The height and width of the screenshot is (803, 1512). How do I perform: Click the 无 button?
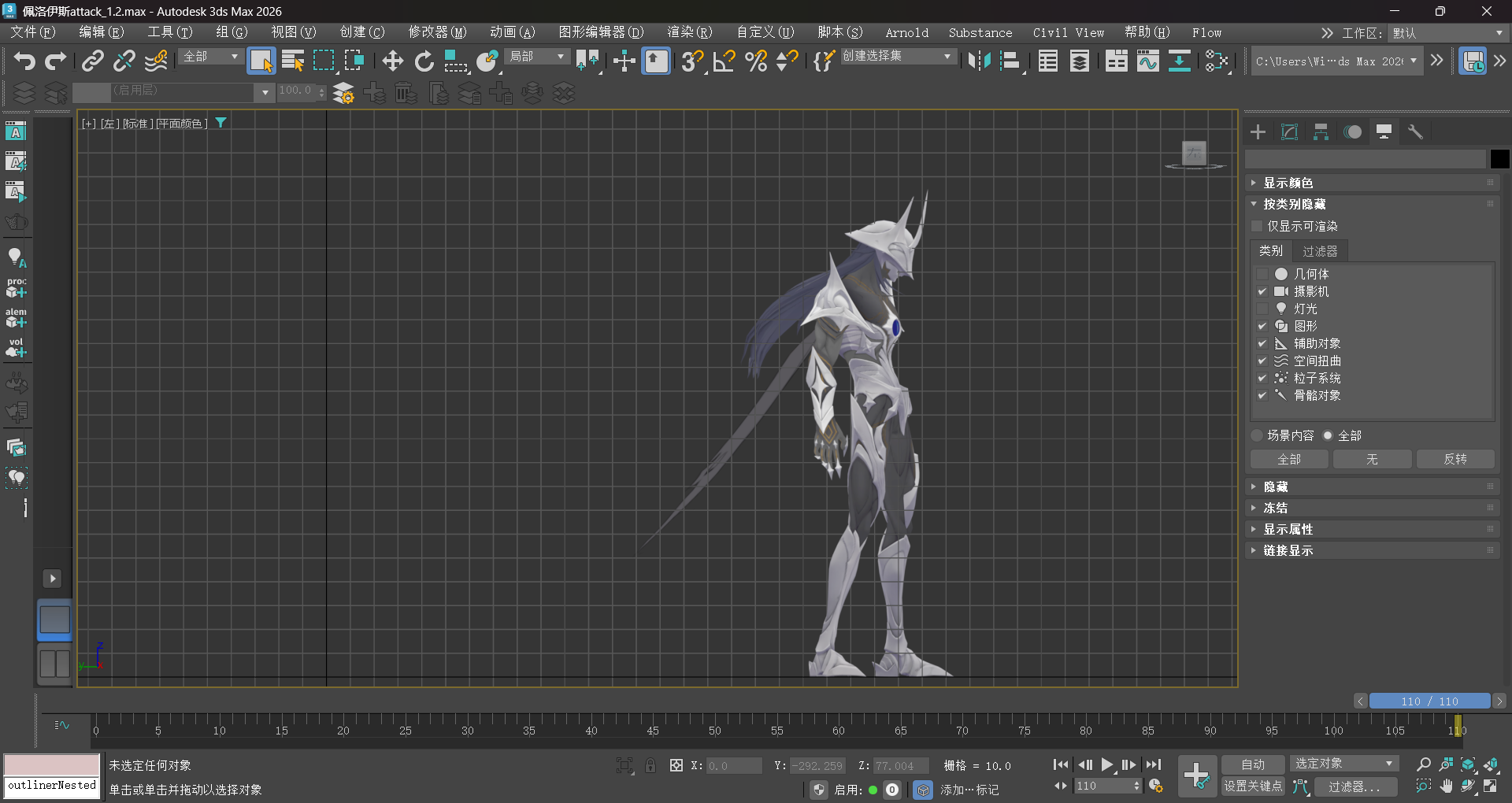click(x=1372, y=459)
